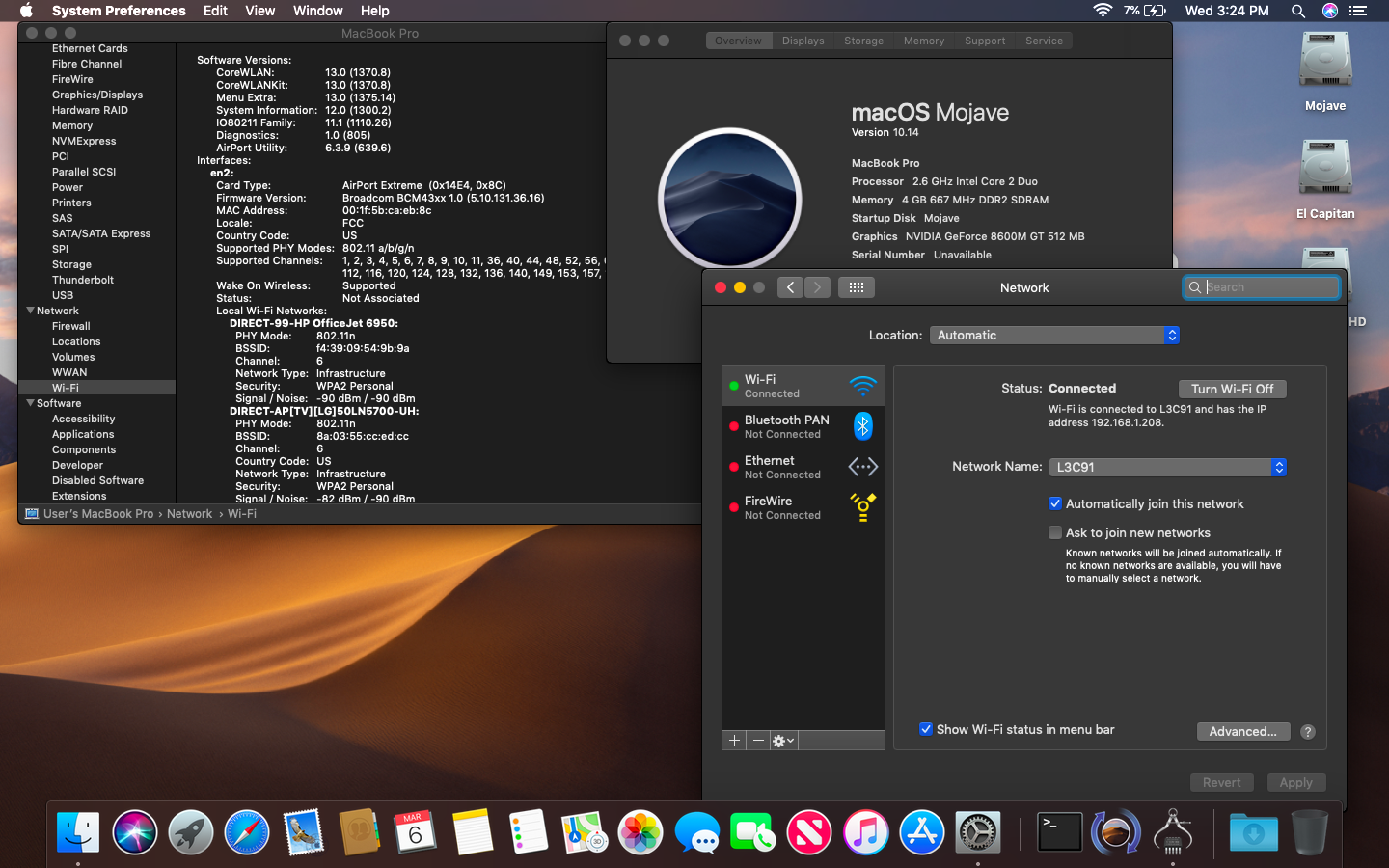Open service action gear menu
This screenshot has height=868, width=1389.
783,741
